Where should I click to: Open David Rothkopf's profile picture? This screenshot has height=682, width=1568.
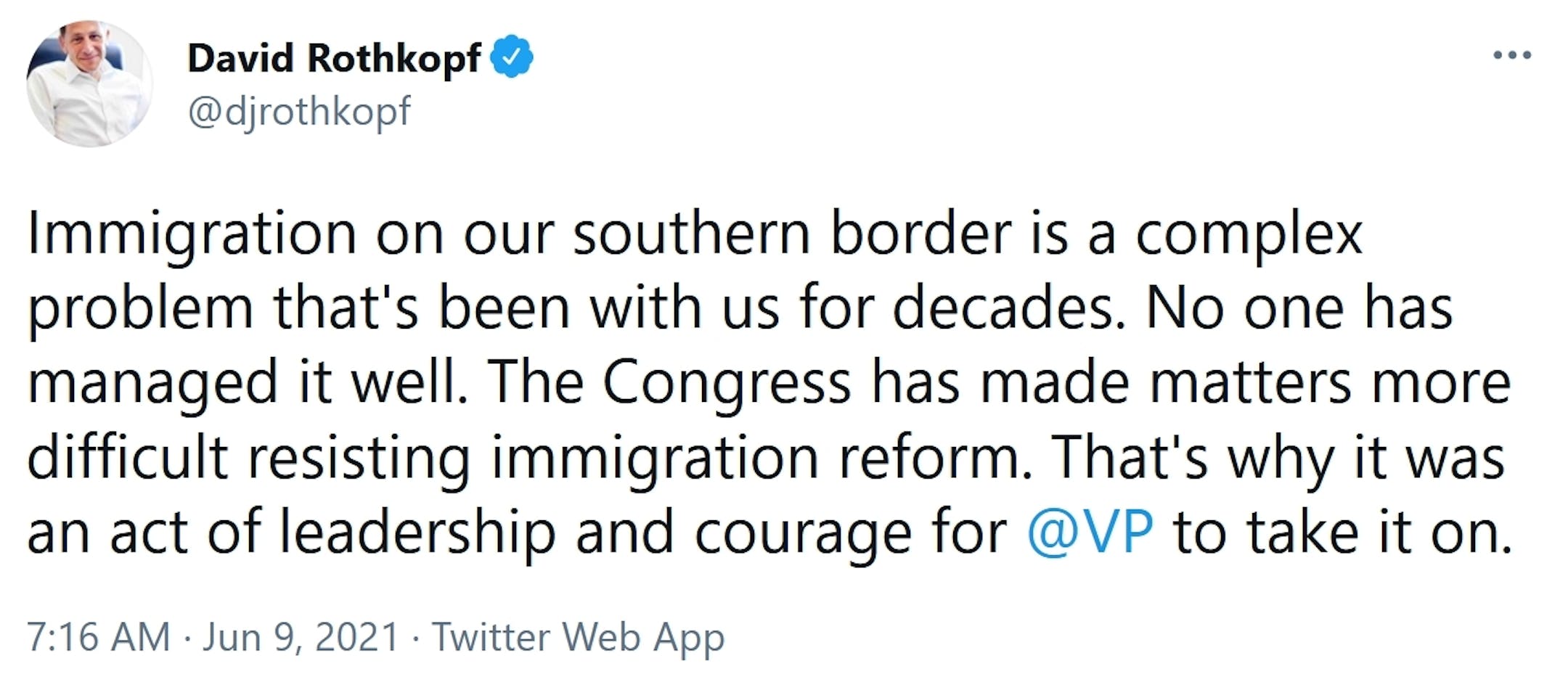(x=89, y=83)
